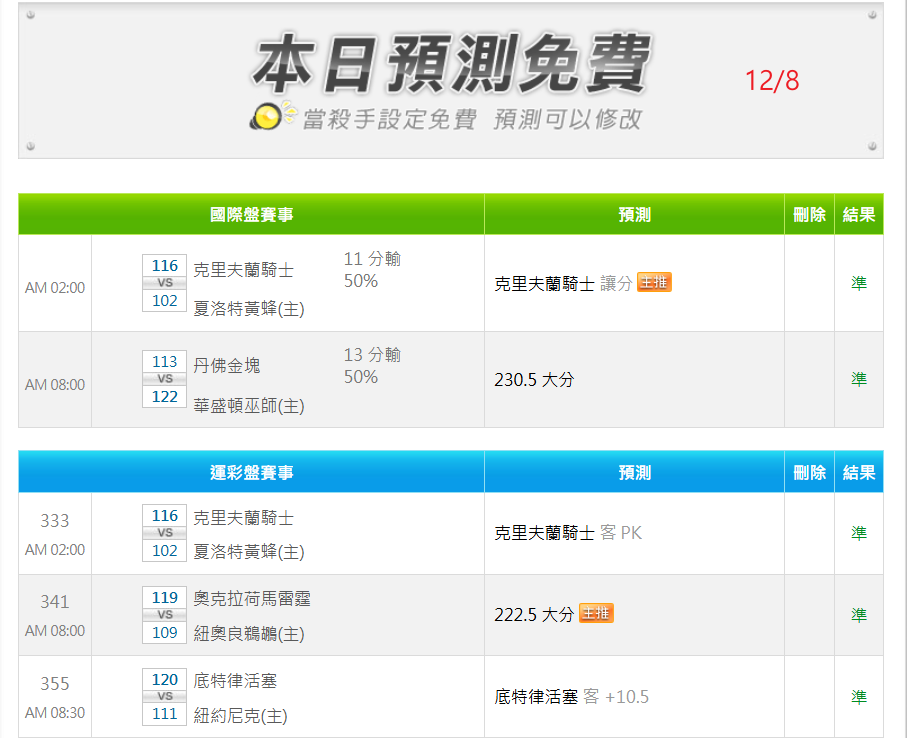The width and height of the screenshot is (911, 738).
Task: Click the VS badge for 丹佛金塊 vs 華盛頓巫師
Action: point(164,379)
